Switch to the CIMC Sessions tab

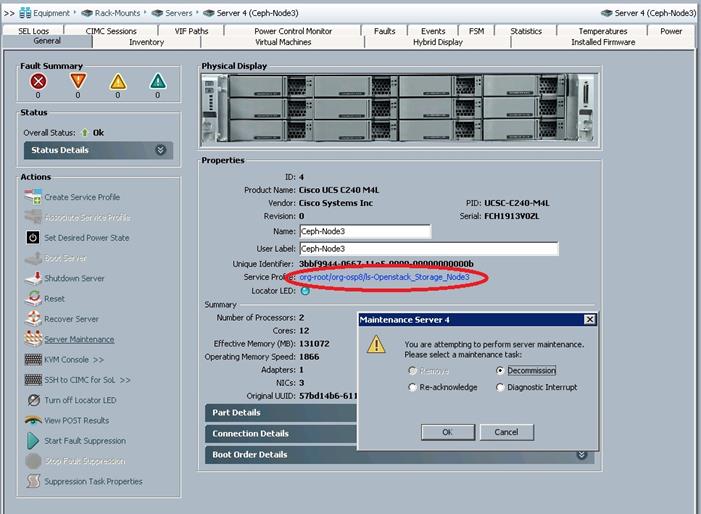[x=111, y=31]
